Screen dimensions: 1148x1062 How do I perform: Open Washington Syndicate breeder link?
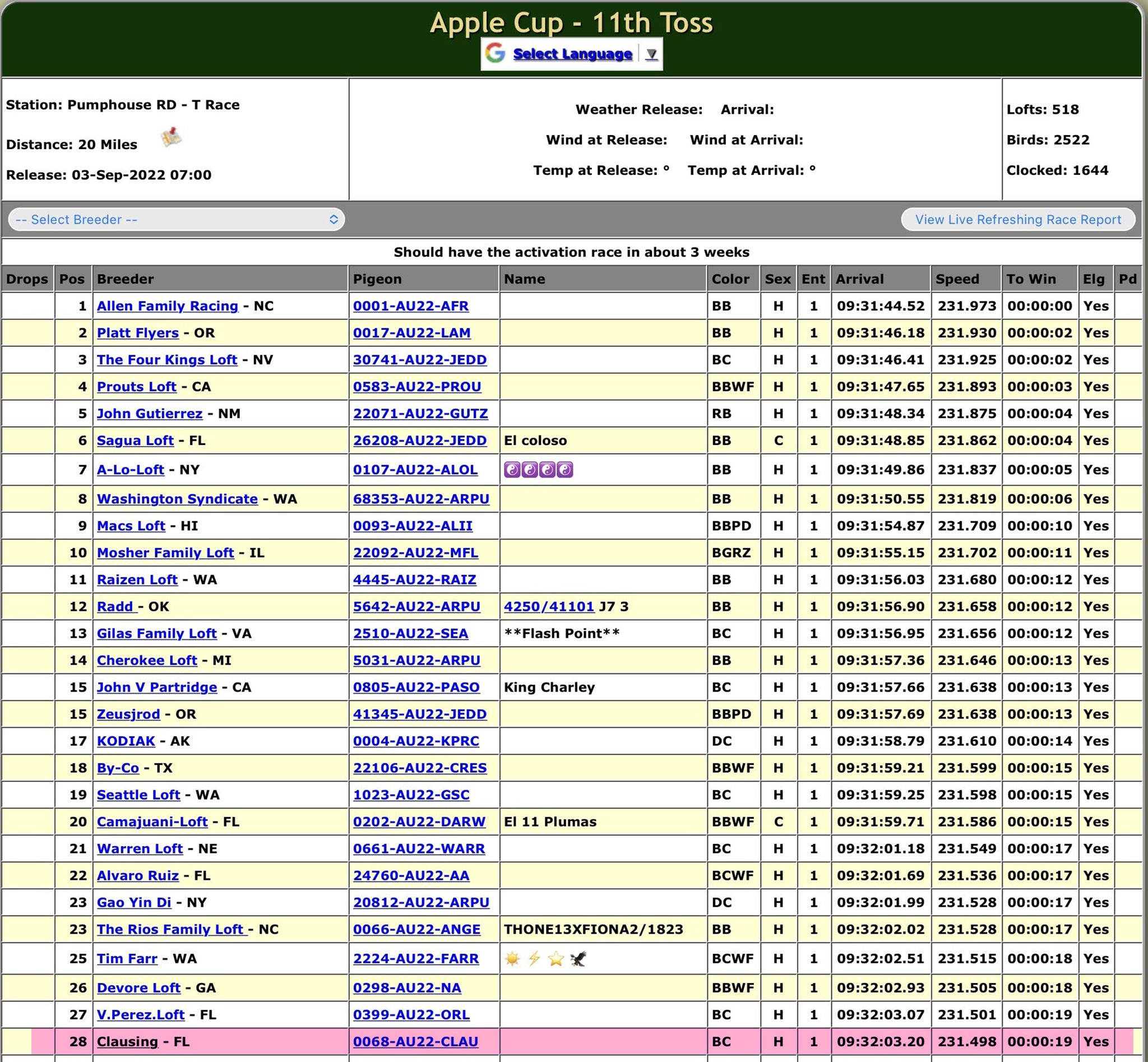(177, 498)
